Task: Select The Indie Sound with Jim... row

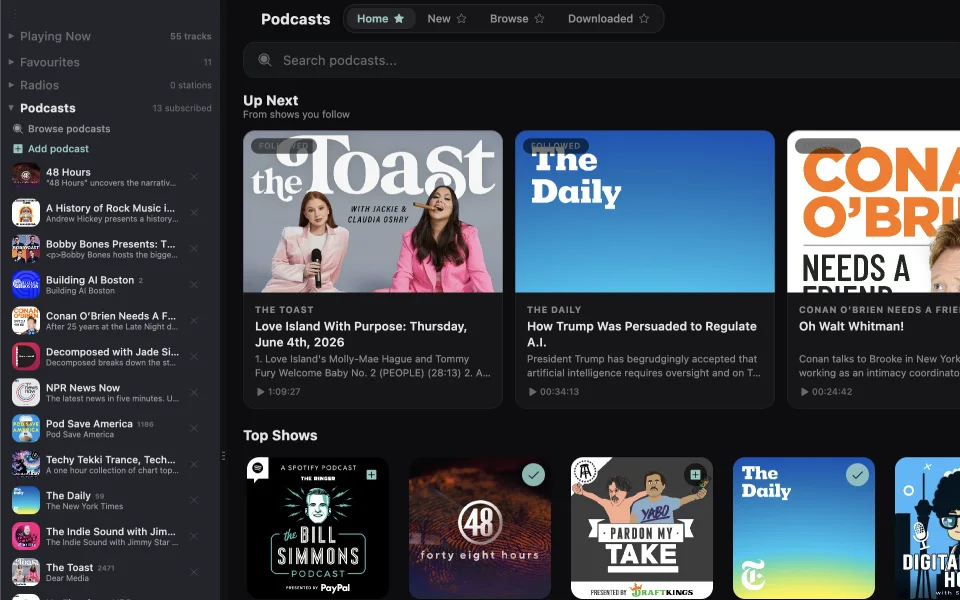Action: [x=110, y=536]
